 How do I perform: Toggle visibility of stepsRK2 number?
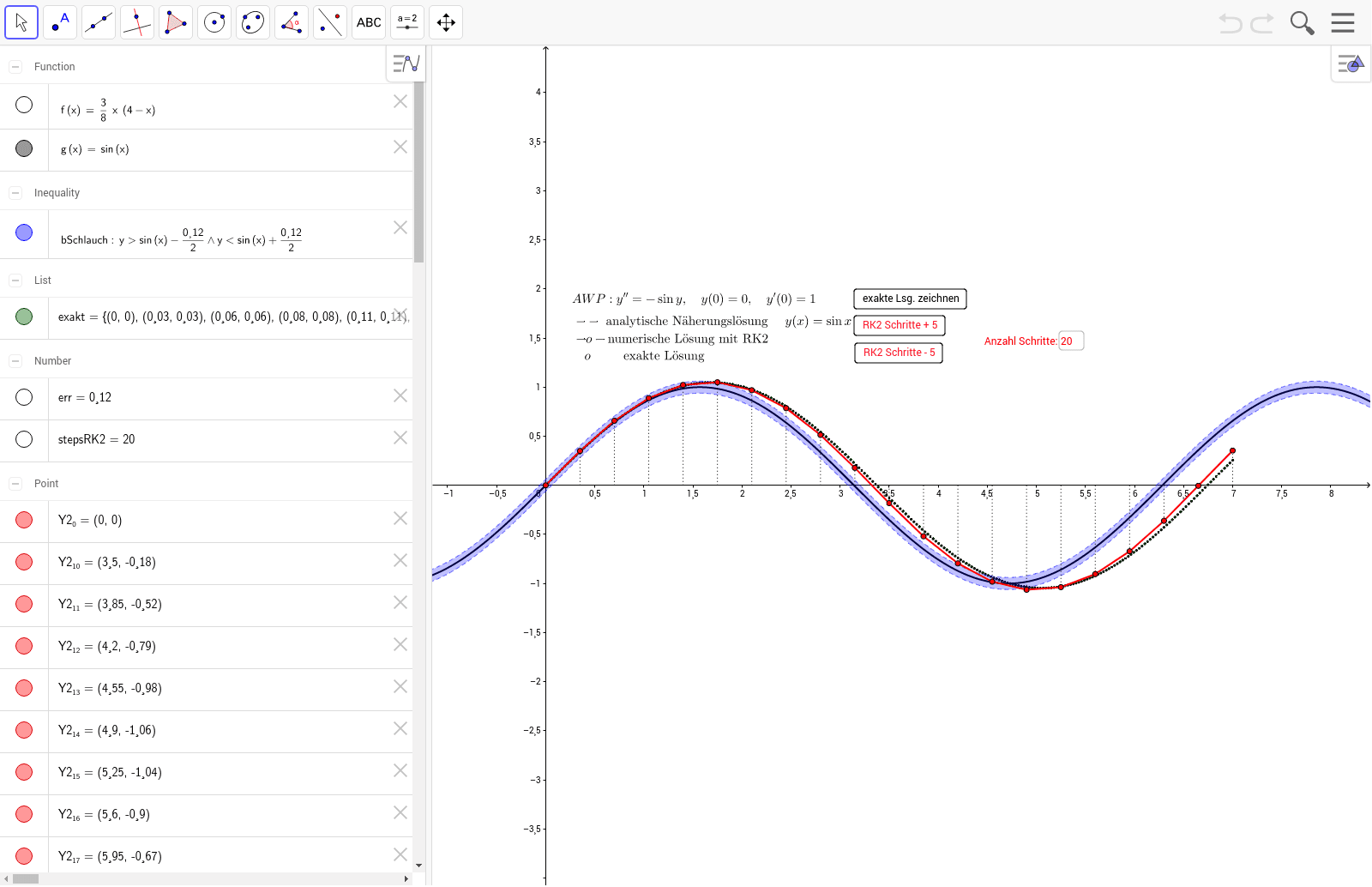(24, 439)
